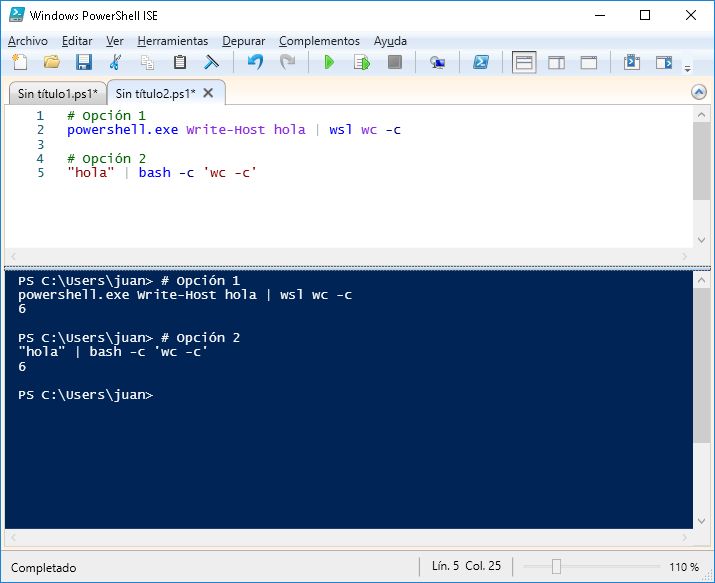Show script pane at top layout
715x583 pixels.
click(x=524, y=62)
